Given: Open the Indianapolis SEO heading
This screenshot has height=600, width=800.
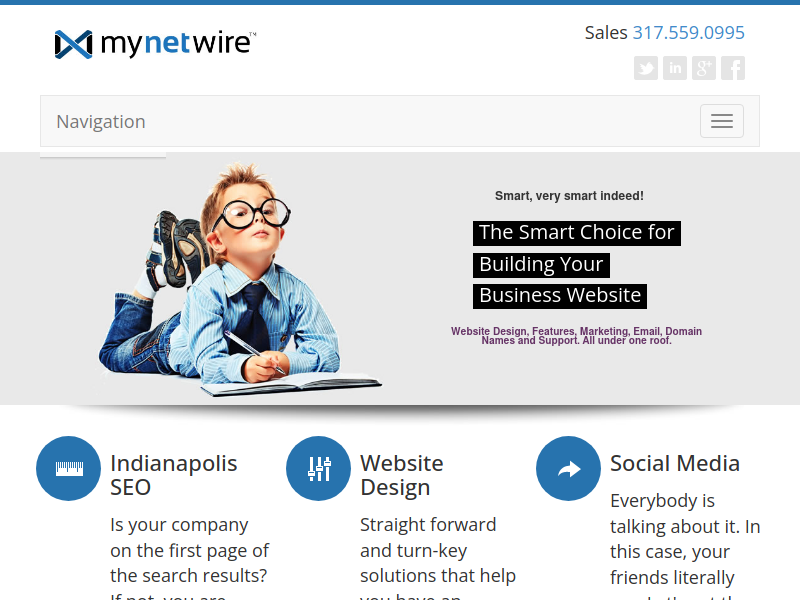Looking at the screenshot, I should [174, 475].
